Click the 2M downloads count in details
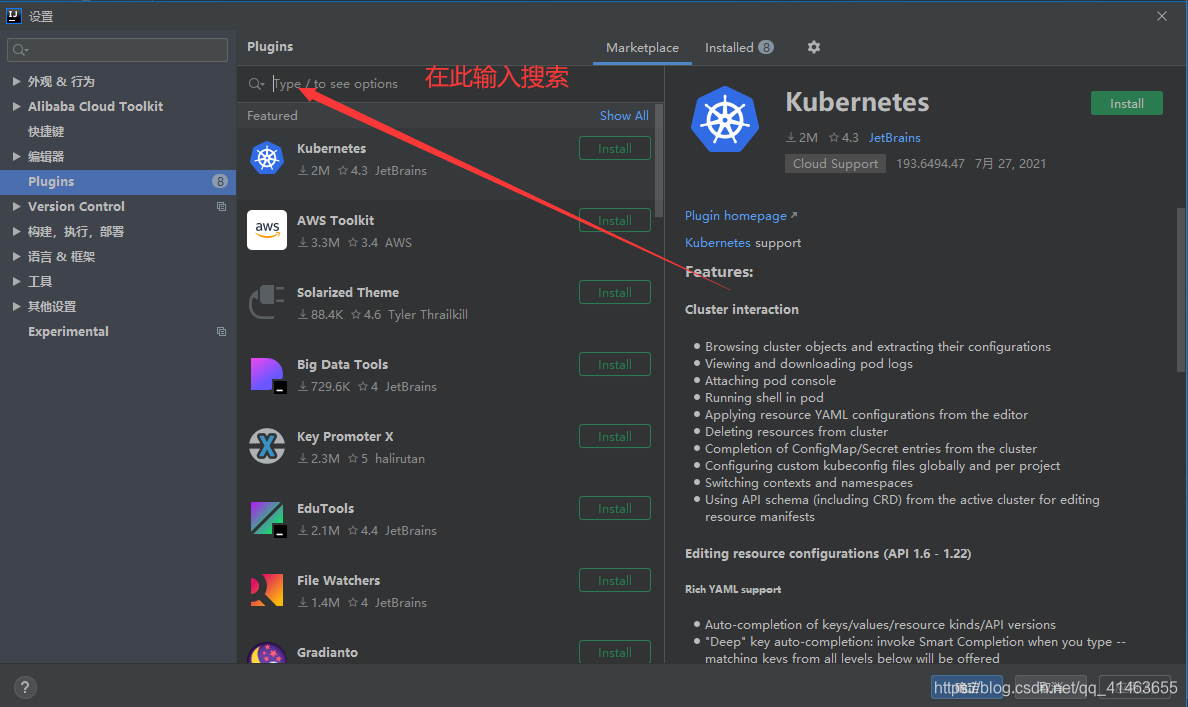Image resolution: width=1188 pixels, height=707 pixels. (x=802, y=137)
